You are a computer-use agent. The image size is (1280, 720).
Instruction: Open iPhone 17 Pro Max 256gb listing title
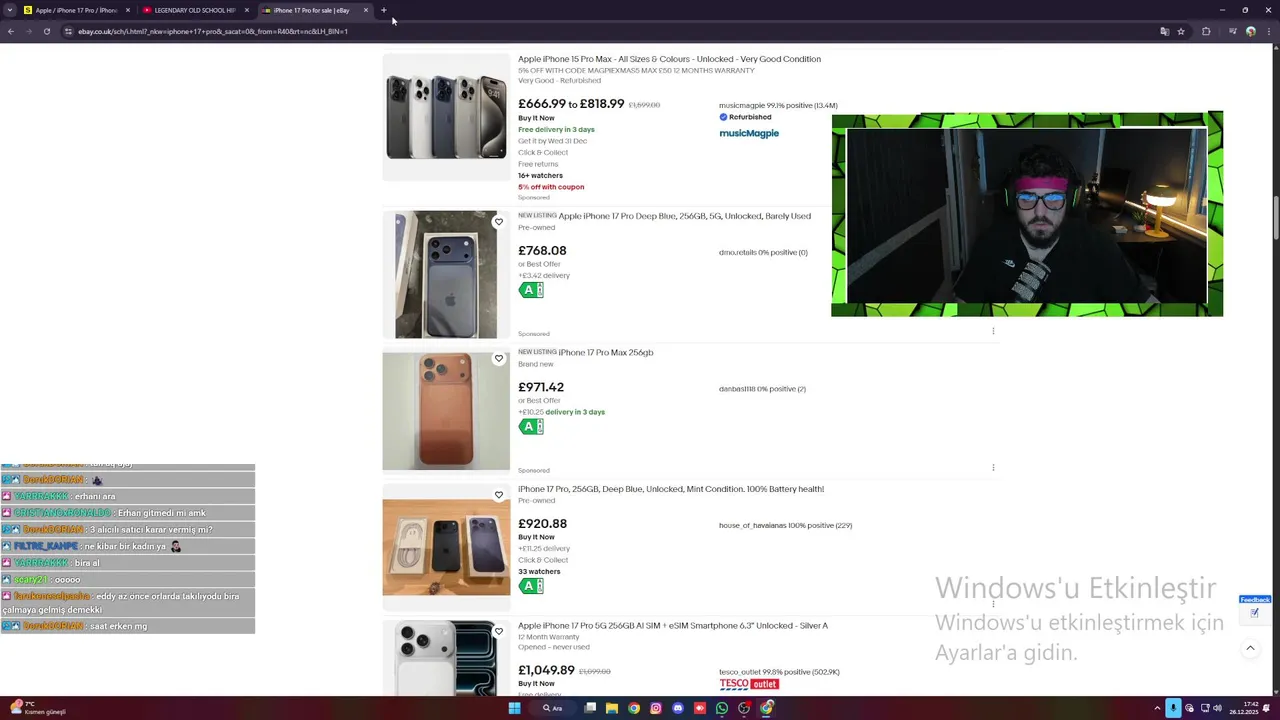pyautogui.click(x=606, y=352)
